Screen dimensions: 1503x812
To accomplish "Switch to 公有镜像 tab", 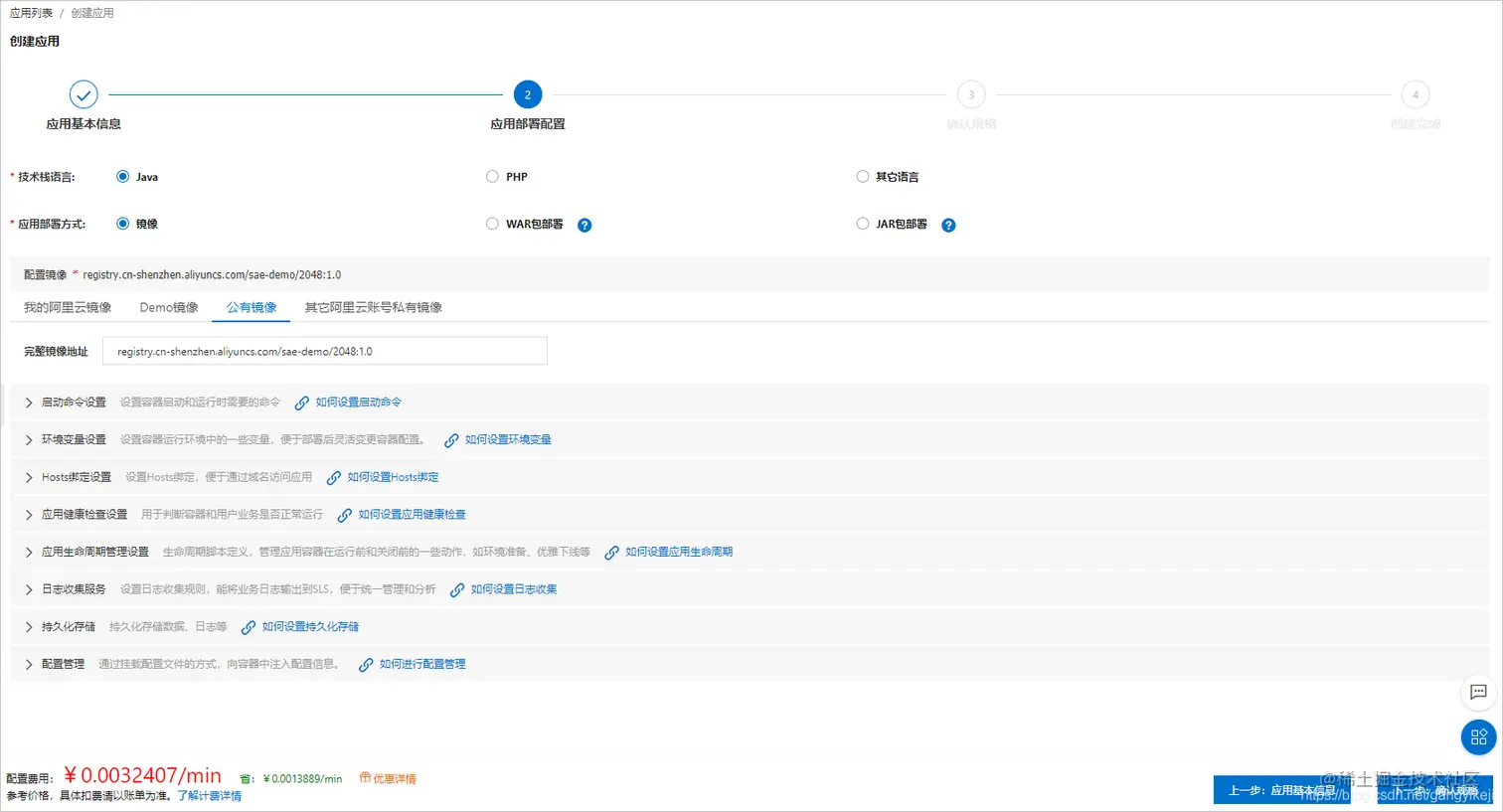I will pos(251,307).
